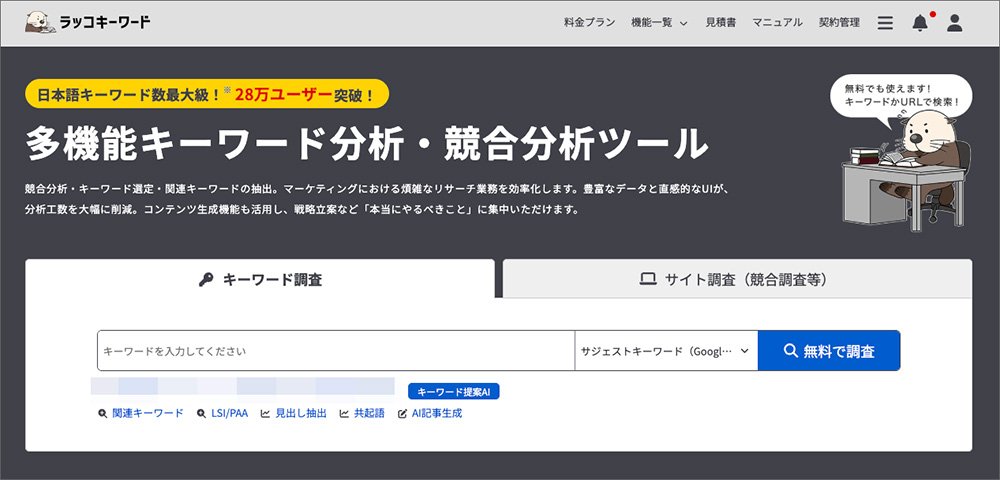Screen dimensions: 1000x480
Task: Switch to the サイト調査（競合調査等） tab
Action: tap(737, 279)
